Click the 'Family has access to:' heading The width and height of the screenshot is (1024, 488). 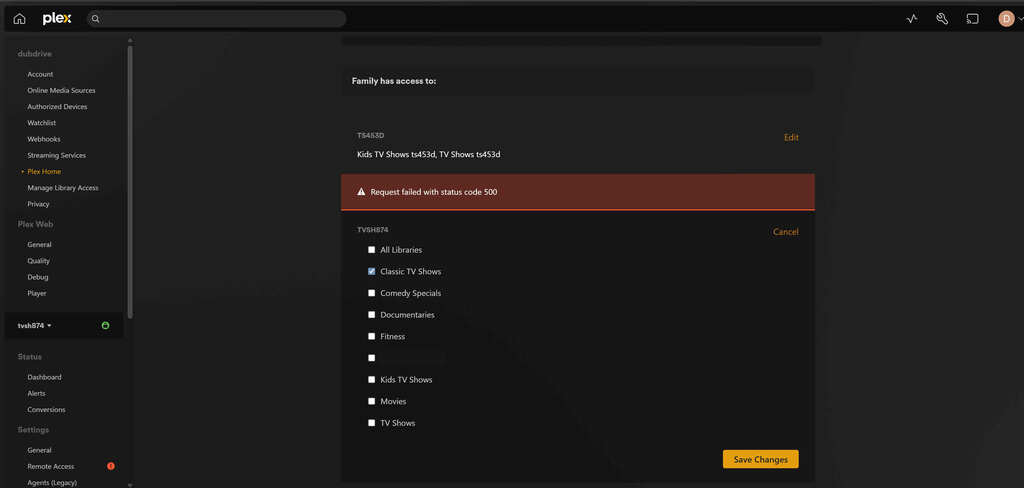point(394,81)
